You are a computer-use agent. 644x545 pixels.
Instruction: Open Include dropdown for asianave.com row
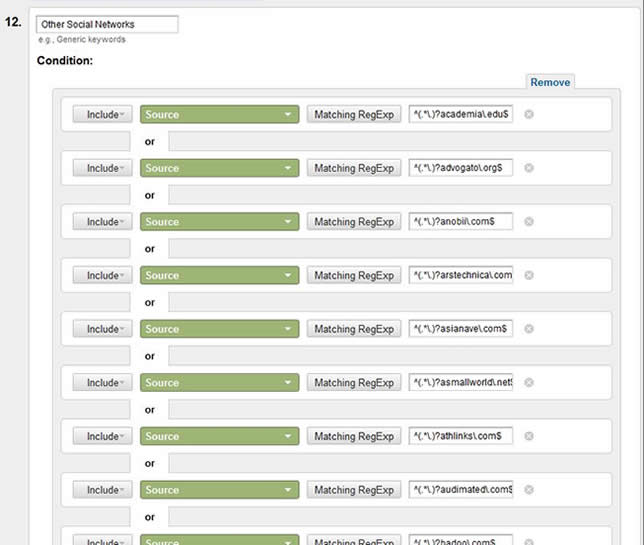coord(103,329)
